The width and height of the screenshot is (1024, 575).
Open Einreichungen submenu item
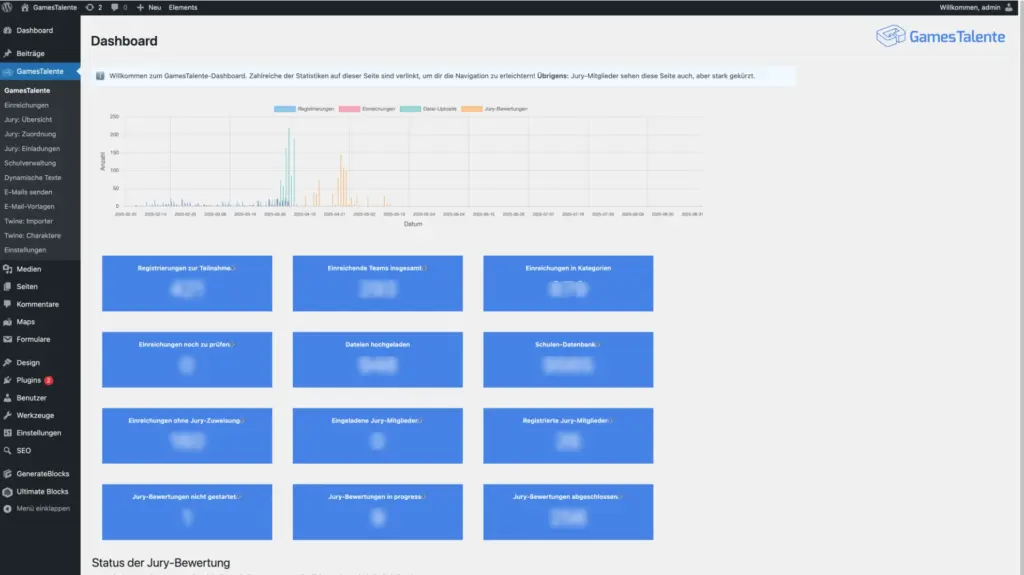pyautogui.click(x=26, y=105)
